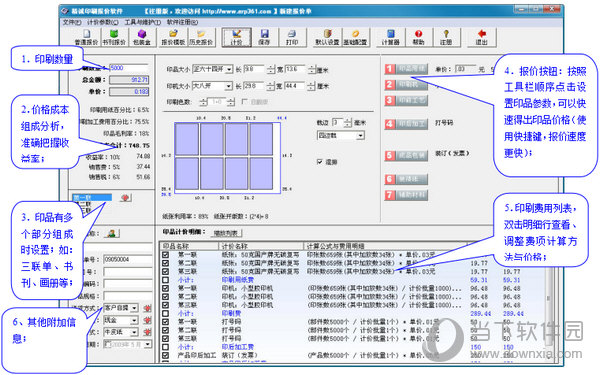Uncheck 第一联 小型胶印机 row checkbox

coord(165,288)
